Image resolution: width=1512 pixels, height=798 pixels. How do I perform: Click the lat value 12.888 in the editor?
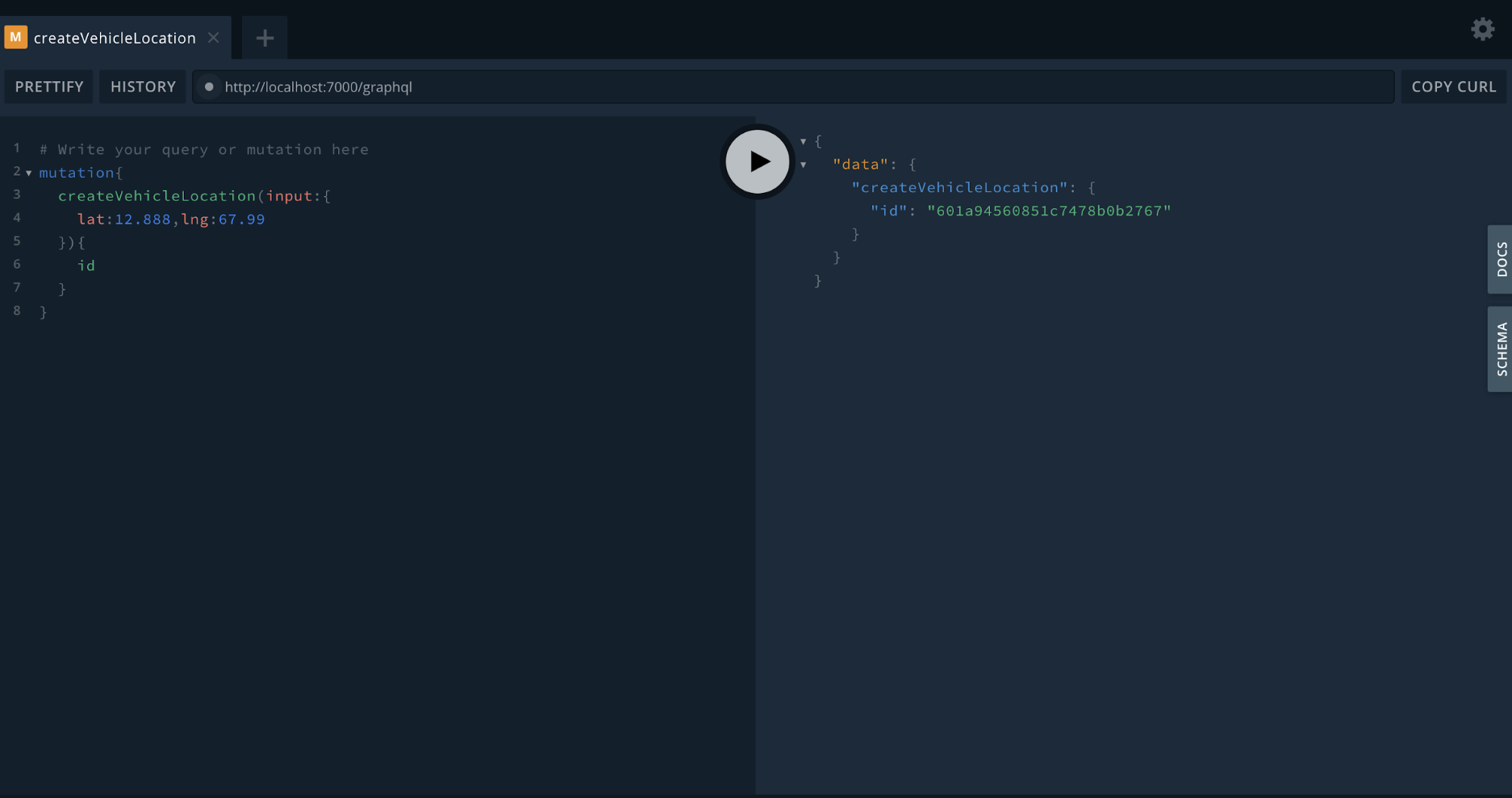click(141, 219)
